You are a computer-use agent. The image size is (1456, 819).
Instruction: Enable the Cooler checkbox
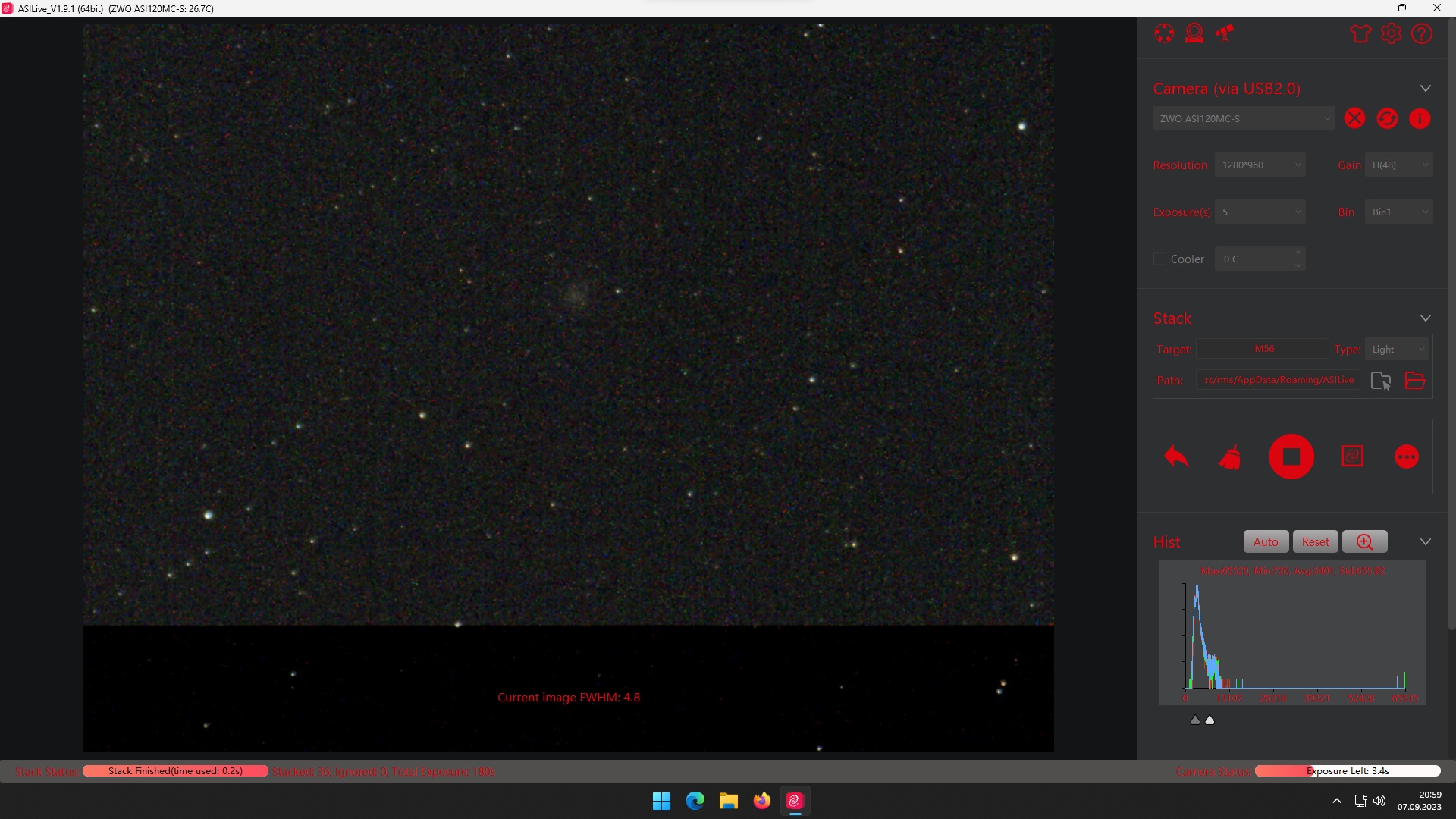click(x=1159, y=259)
